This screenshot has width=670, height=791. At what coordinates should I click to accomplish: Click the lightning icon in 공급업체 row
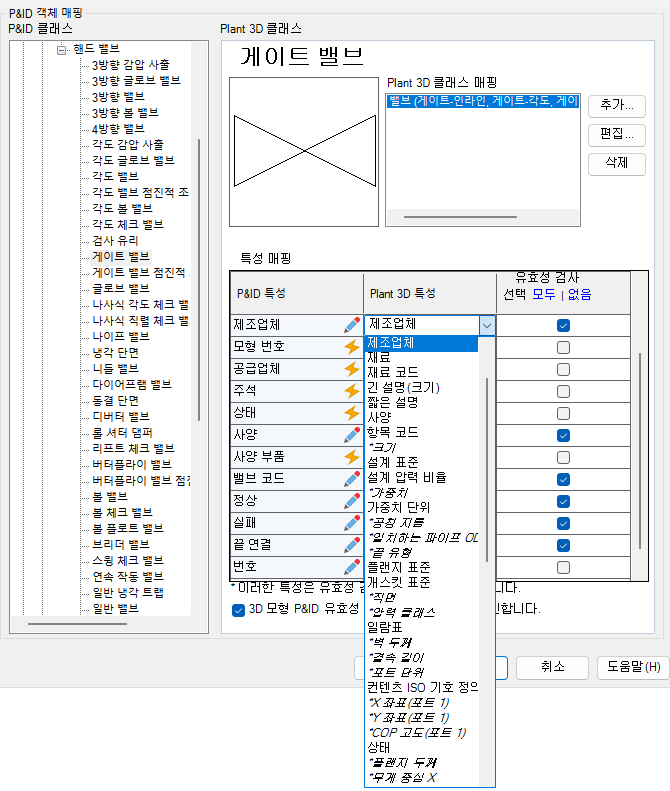click(x=352, y=369)
